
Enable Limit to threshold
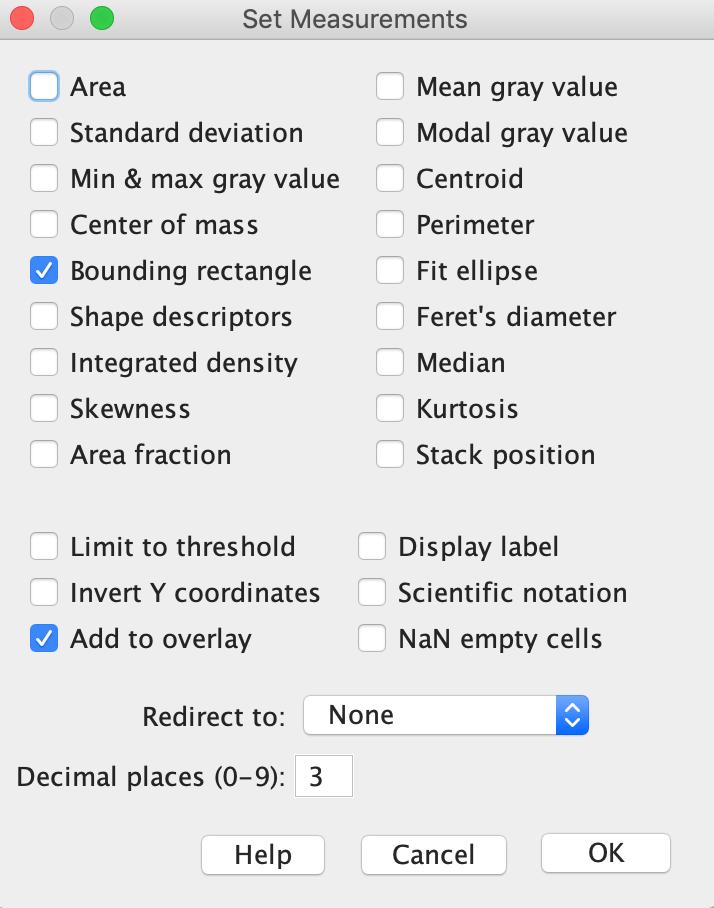(44, 547)
